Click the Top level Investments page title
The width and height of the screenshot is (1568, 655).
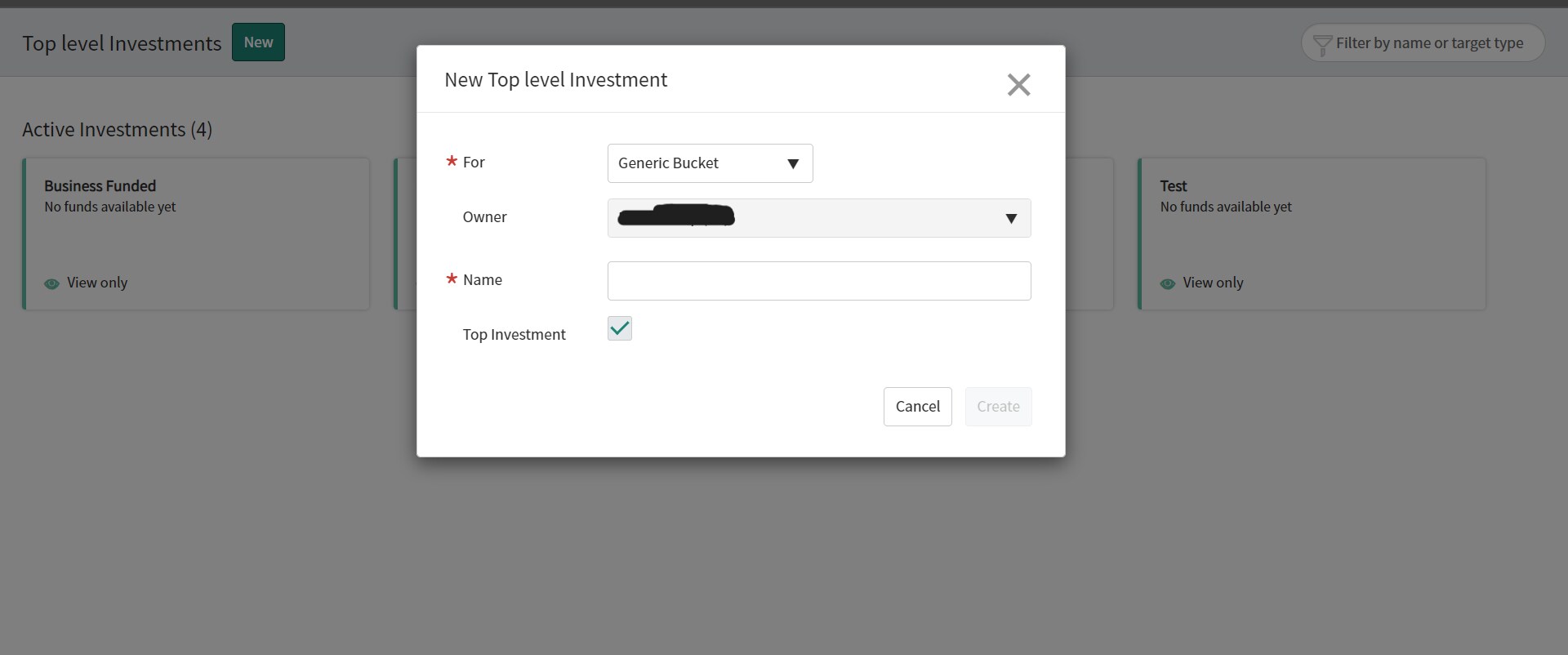tap(122, 43)
